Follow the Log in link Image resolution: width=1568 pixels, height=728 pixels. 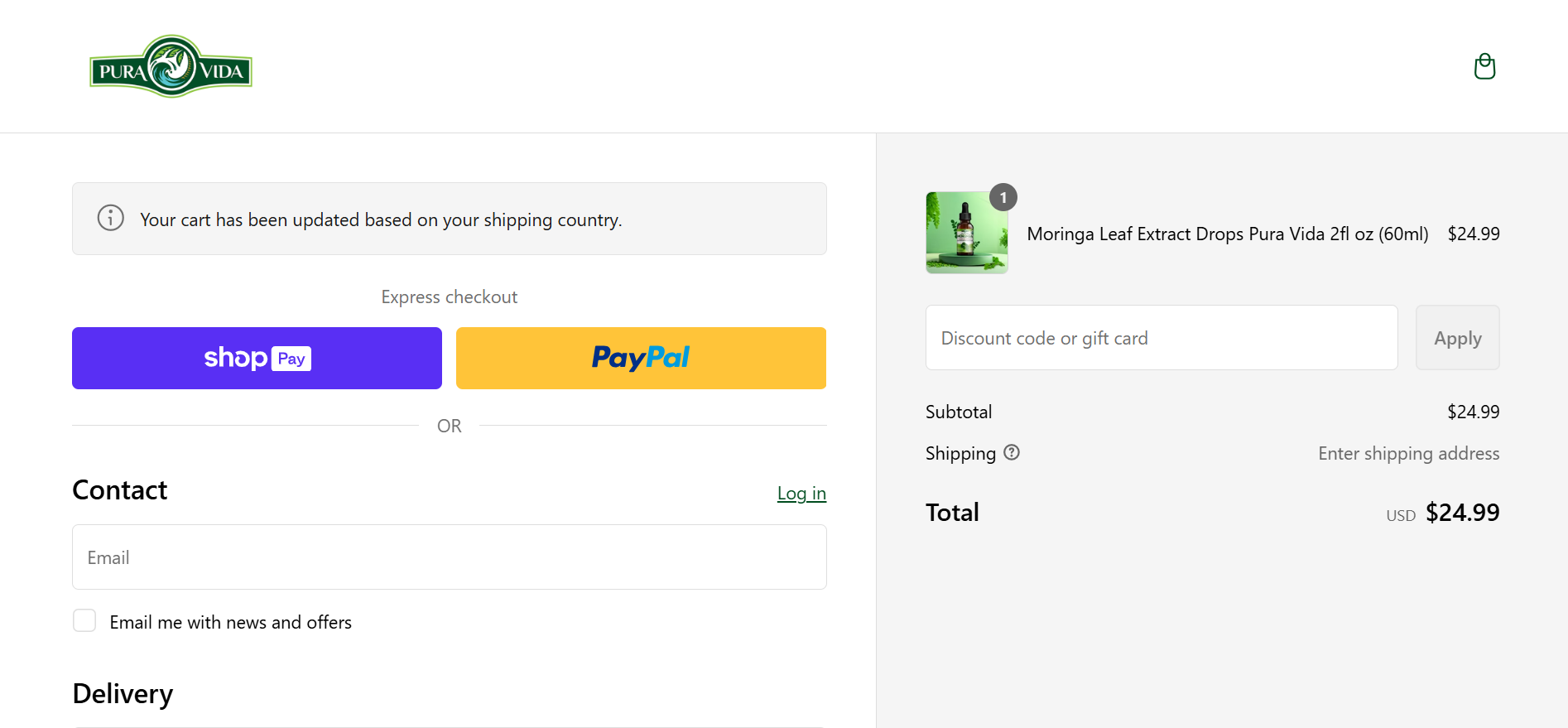tap(801, 494)
